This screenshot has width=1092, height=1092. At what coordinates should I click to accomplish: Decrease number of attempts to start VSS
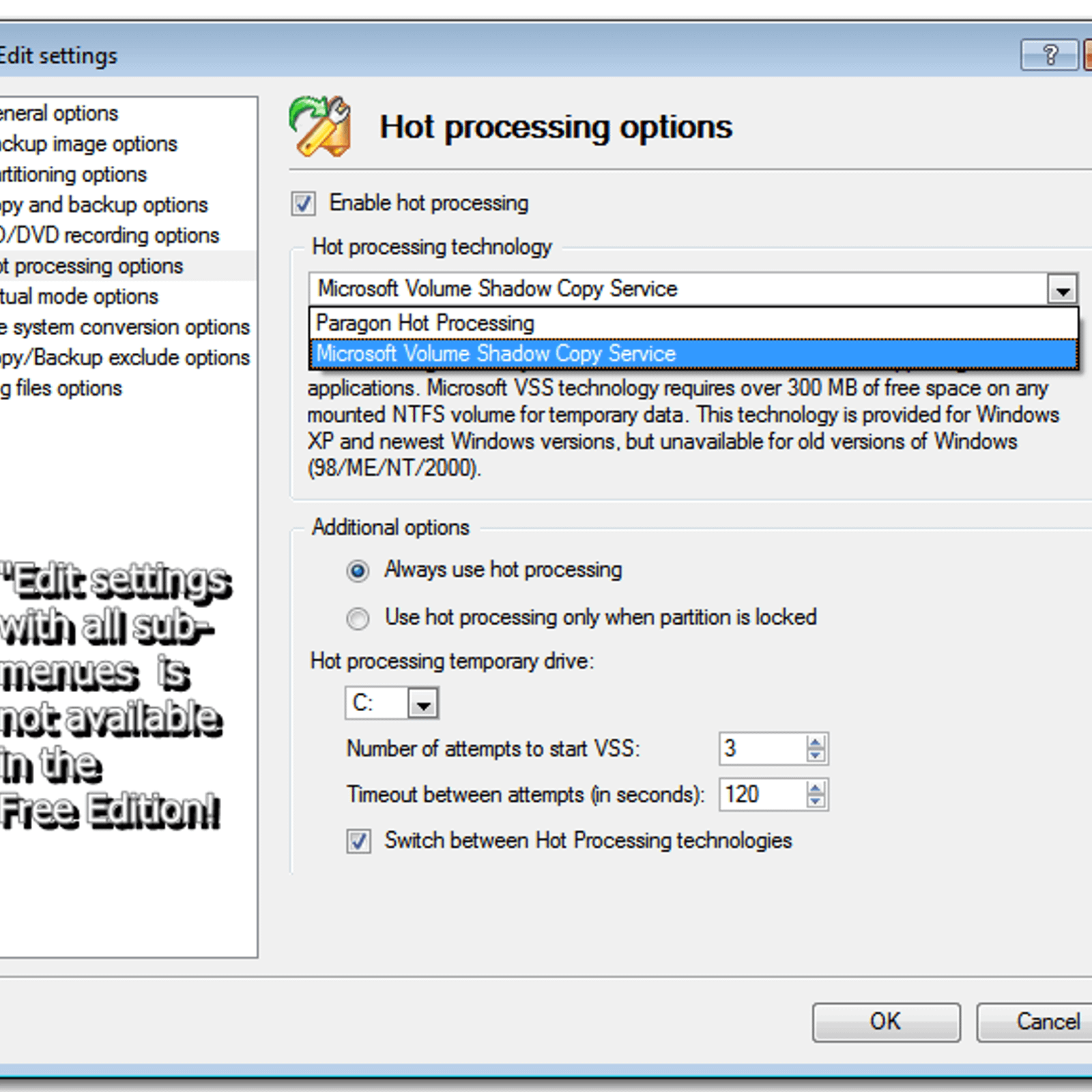click(x=816, y=756)
